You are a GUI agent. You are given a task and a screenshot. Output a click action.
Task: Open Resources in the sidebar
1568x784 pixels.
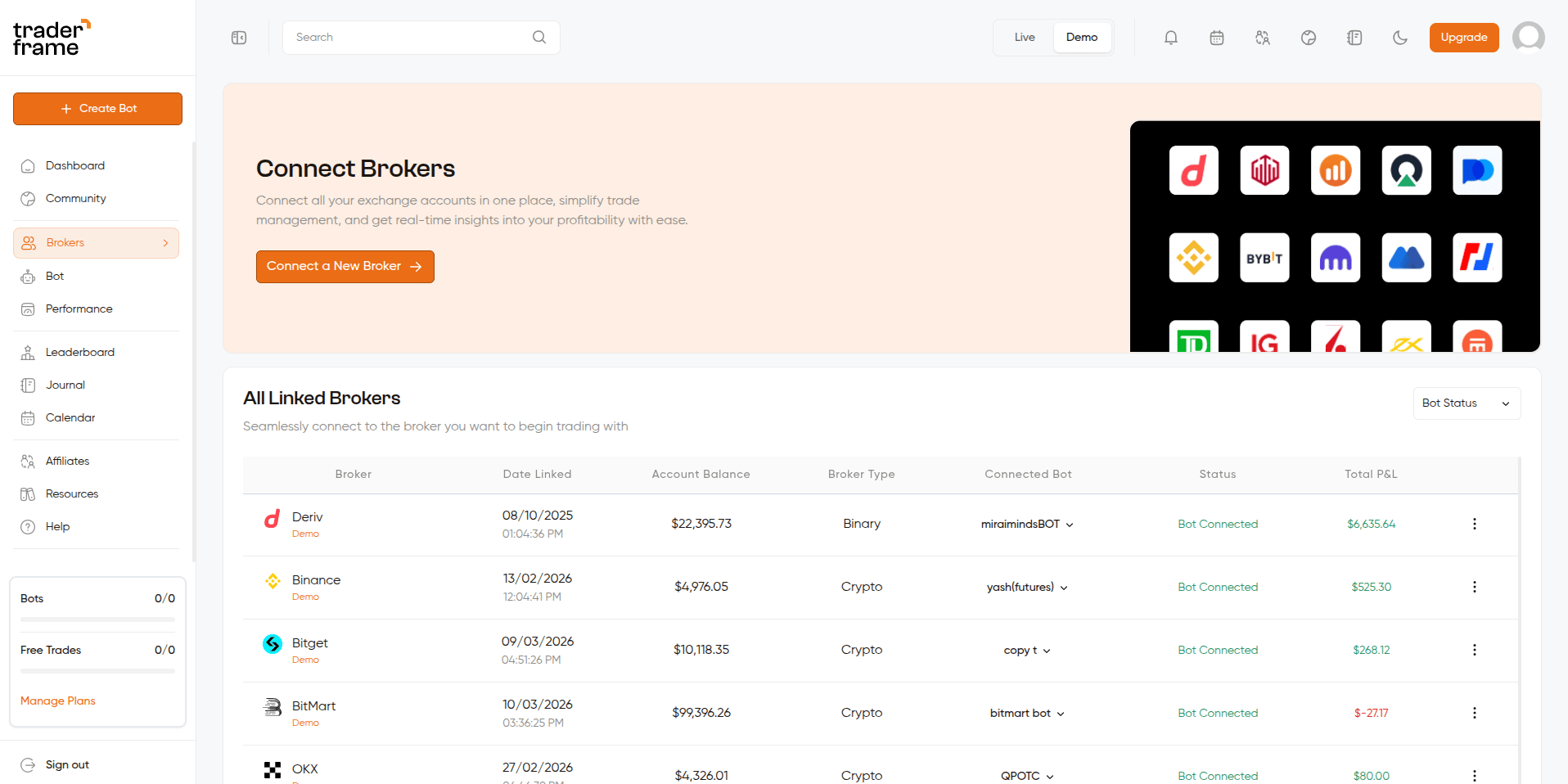(97, 494)
